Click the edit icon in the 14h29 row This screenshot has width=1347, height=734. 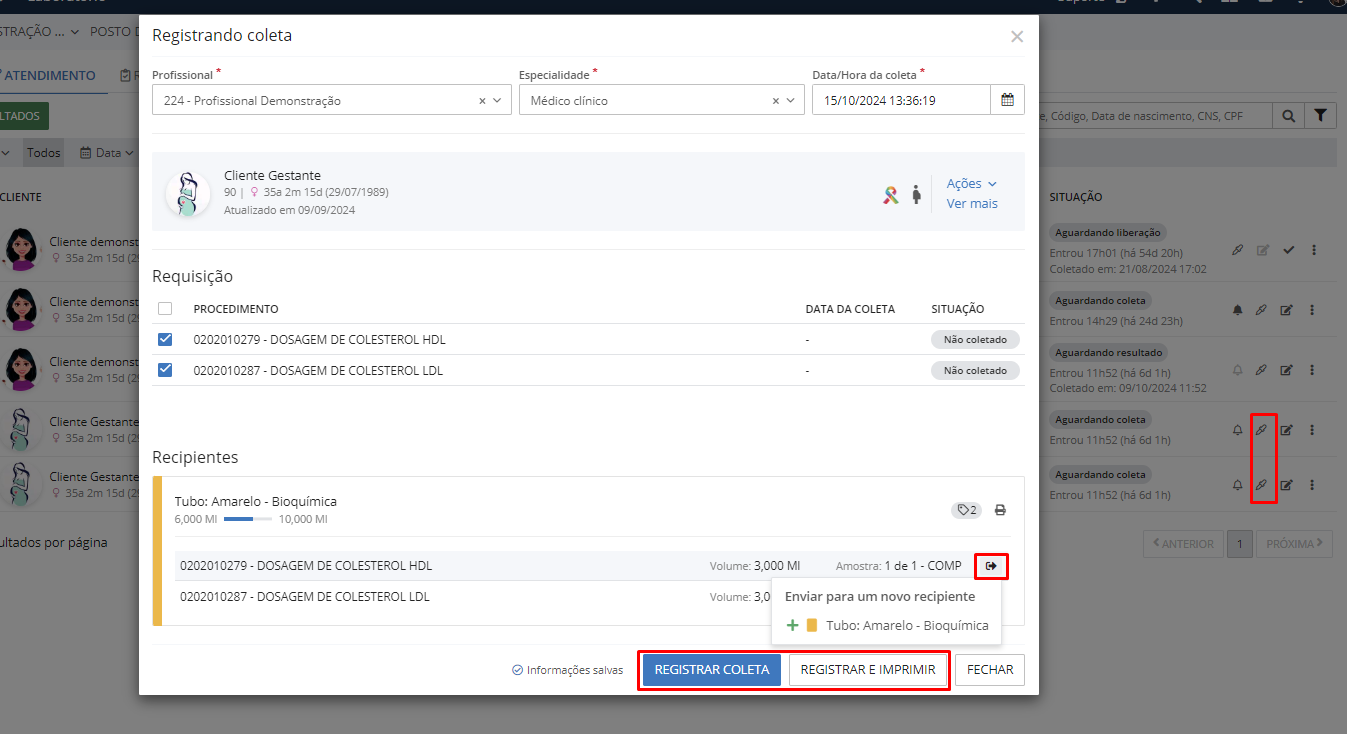coord(1287,310)
